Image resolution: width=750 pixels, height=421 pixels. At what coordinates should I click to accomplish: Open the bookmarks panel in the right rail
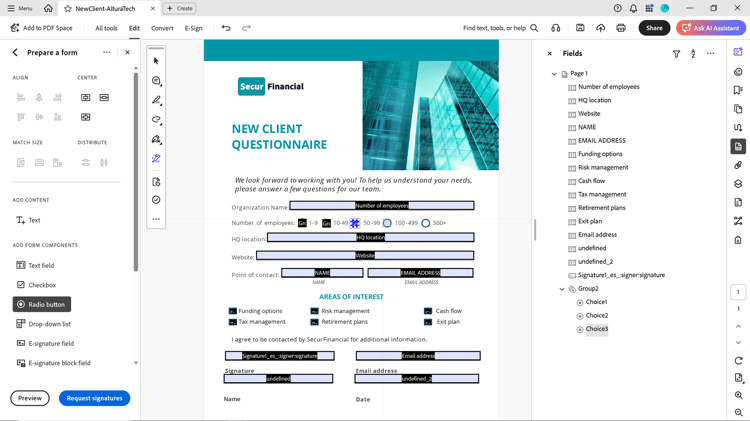tap(738, 90)
